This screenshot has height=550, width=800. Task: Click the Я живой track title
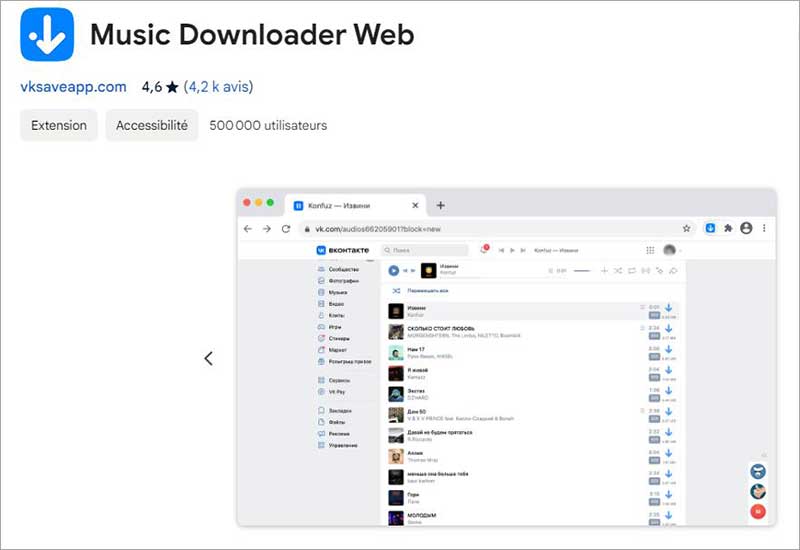click(x=417, y=370)
